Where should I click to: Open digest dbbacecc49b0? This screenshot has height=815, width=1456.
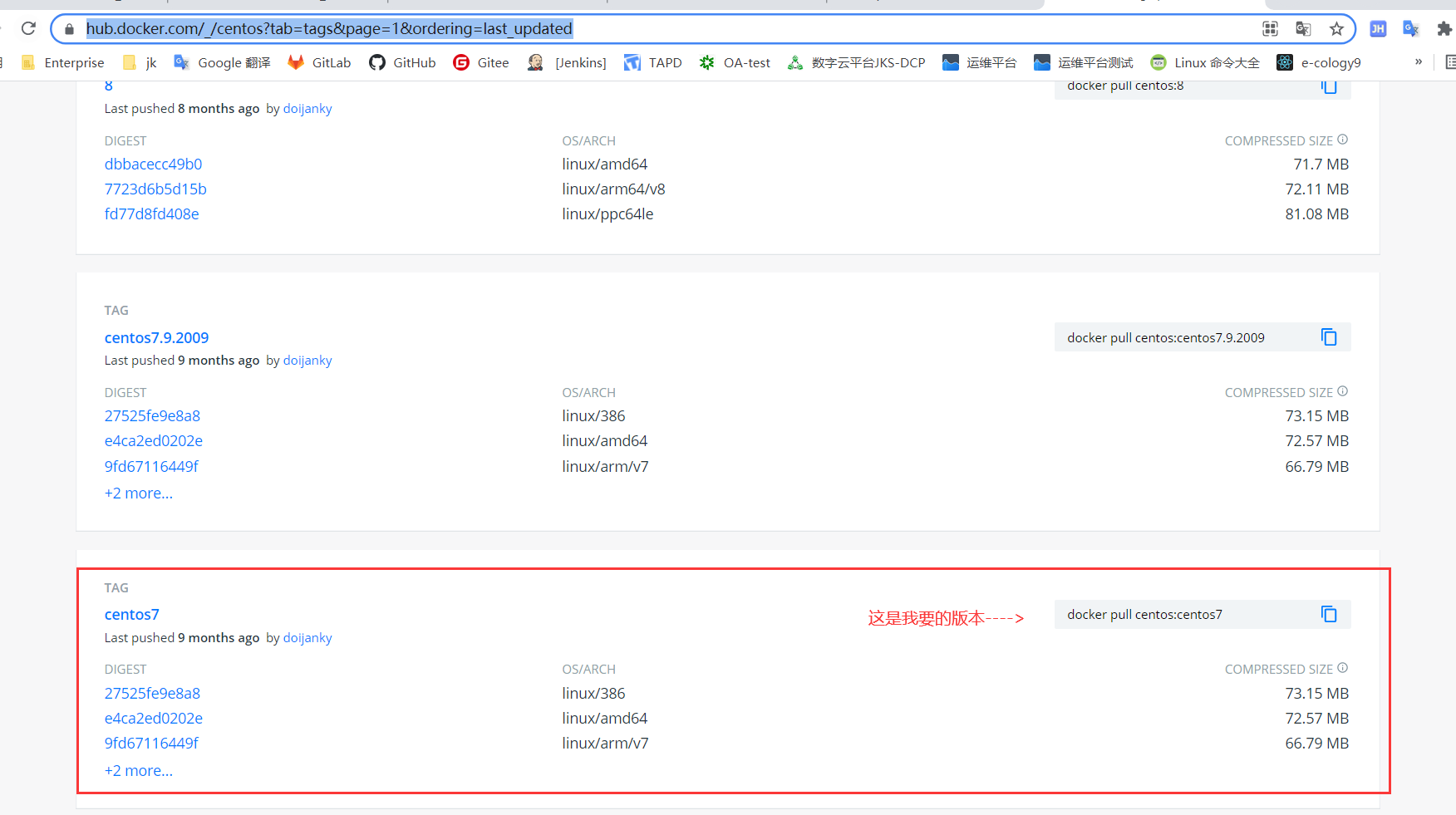tap(153, 164)
